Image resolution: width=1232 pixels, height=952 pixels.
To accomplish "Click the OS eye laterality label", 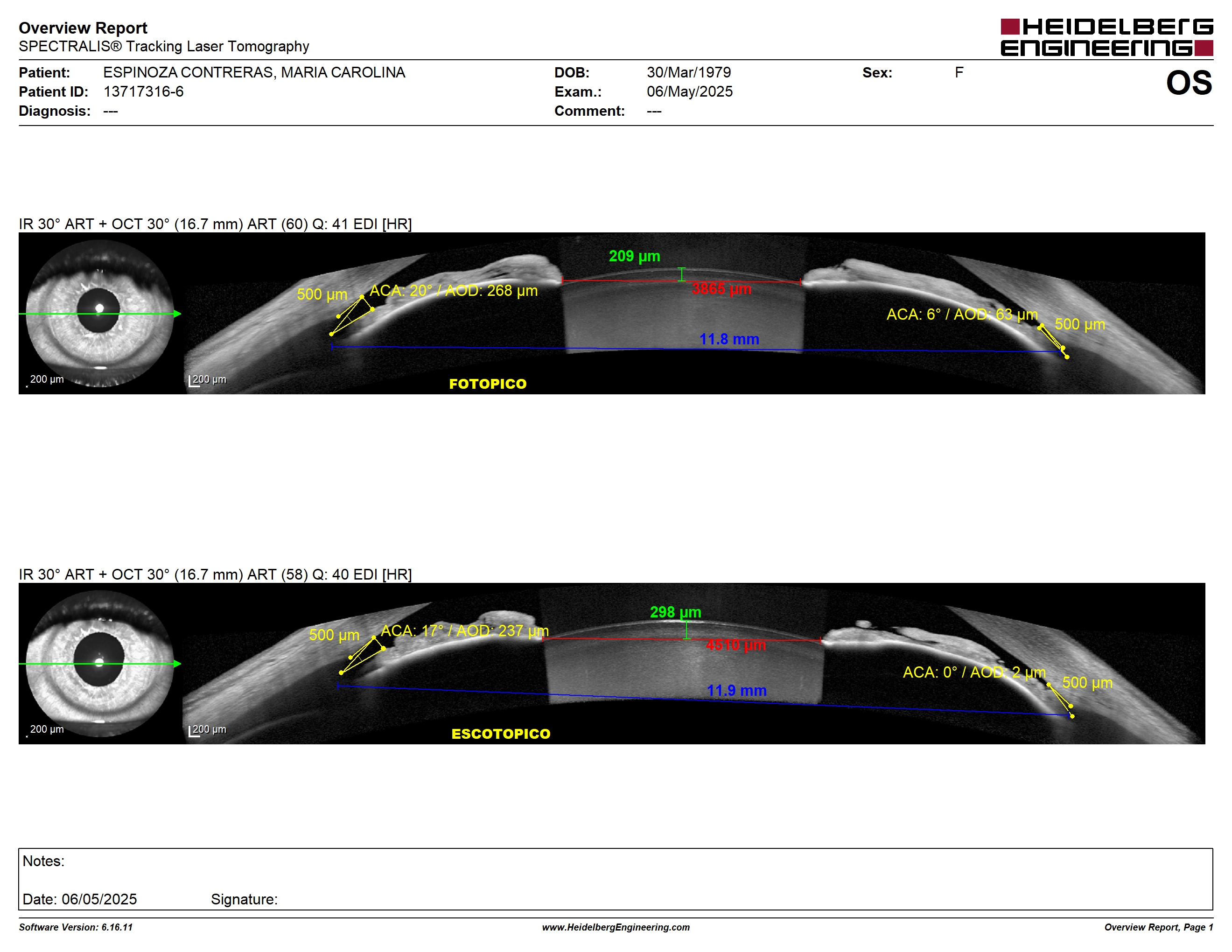I will click(1189, 83).
